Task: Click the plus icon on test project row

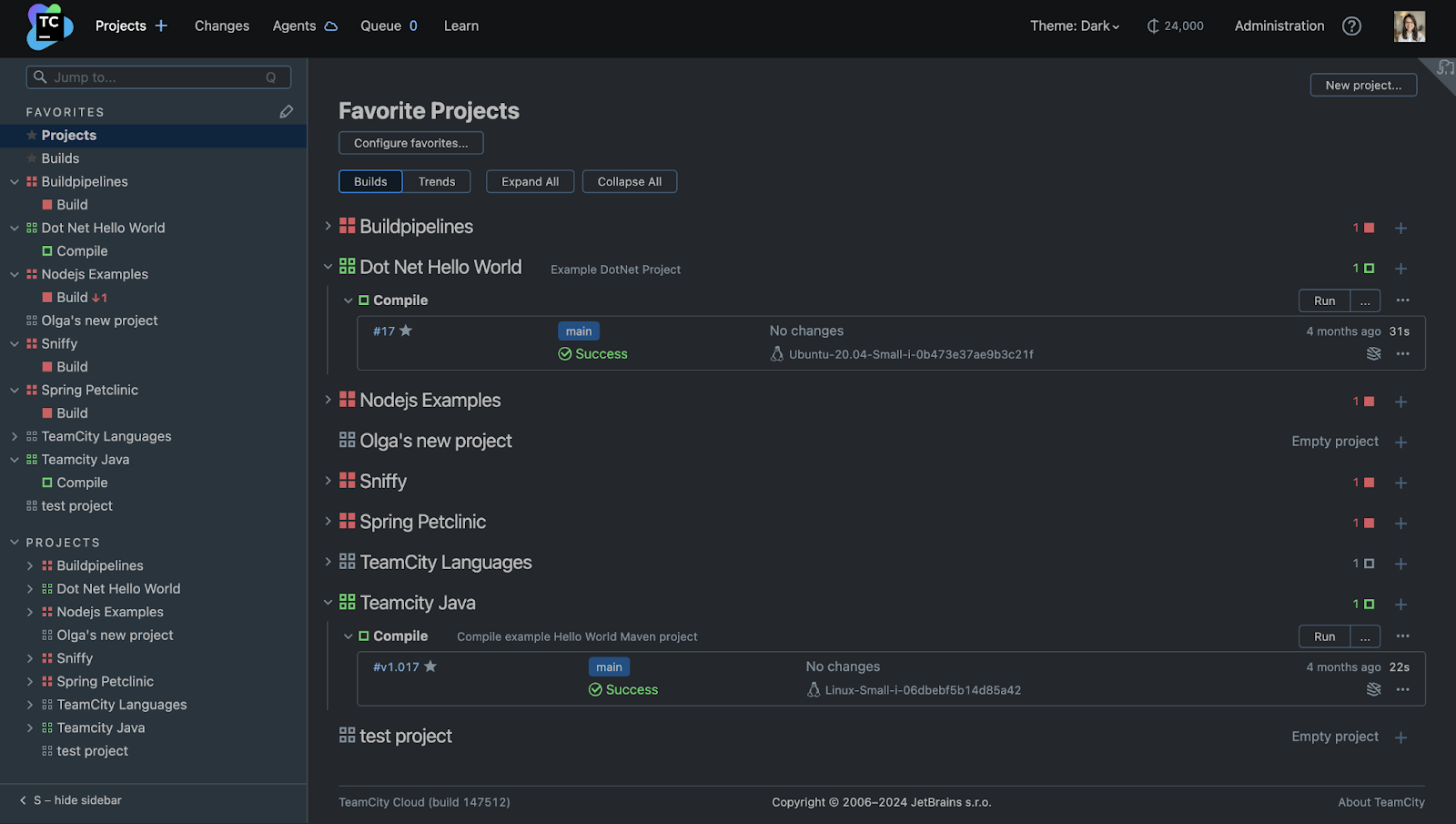Action: (x=1401, y=738)
